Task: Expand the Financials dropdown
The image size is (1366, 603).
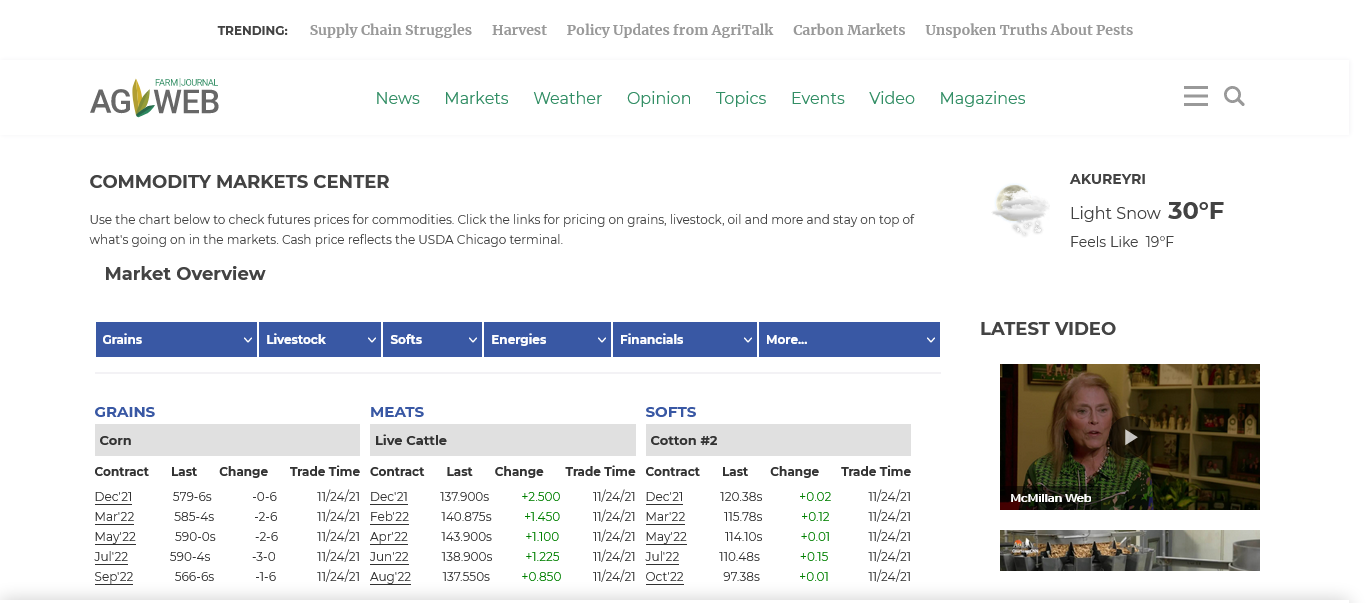Action: click(x=685, y=339)
